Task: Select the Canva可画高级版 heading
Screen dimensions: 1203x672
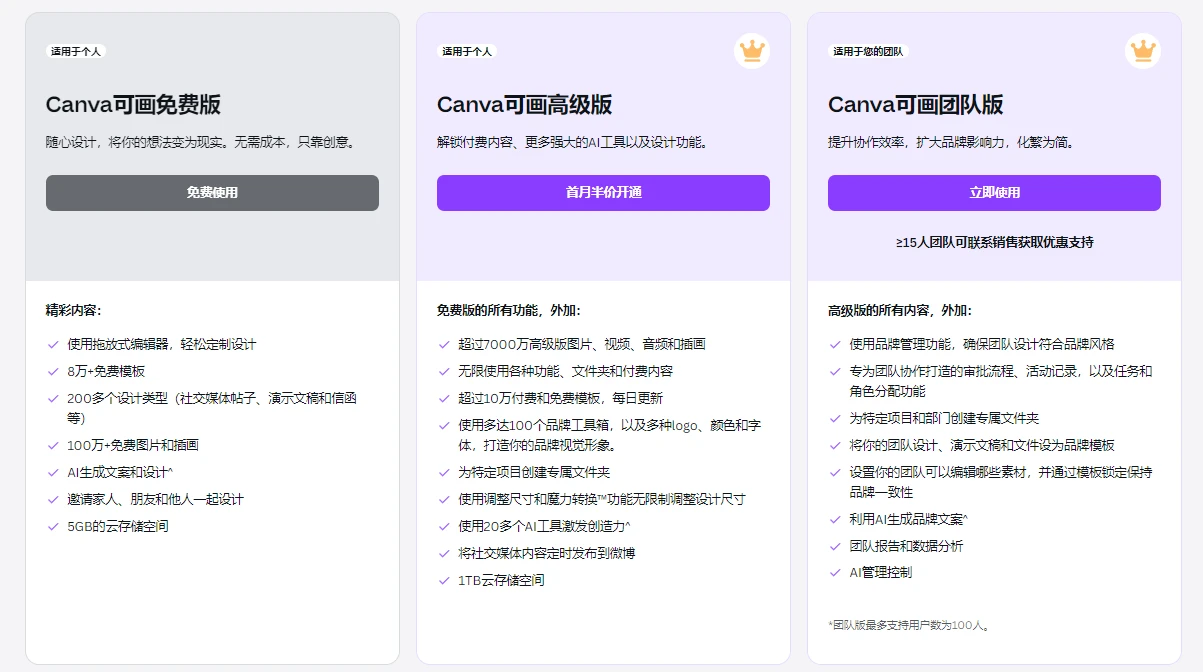Action: (x=524, y=105)
